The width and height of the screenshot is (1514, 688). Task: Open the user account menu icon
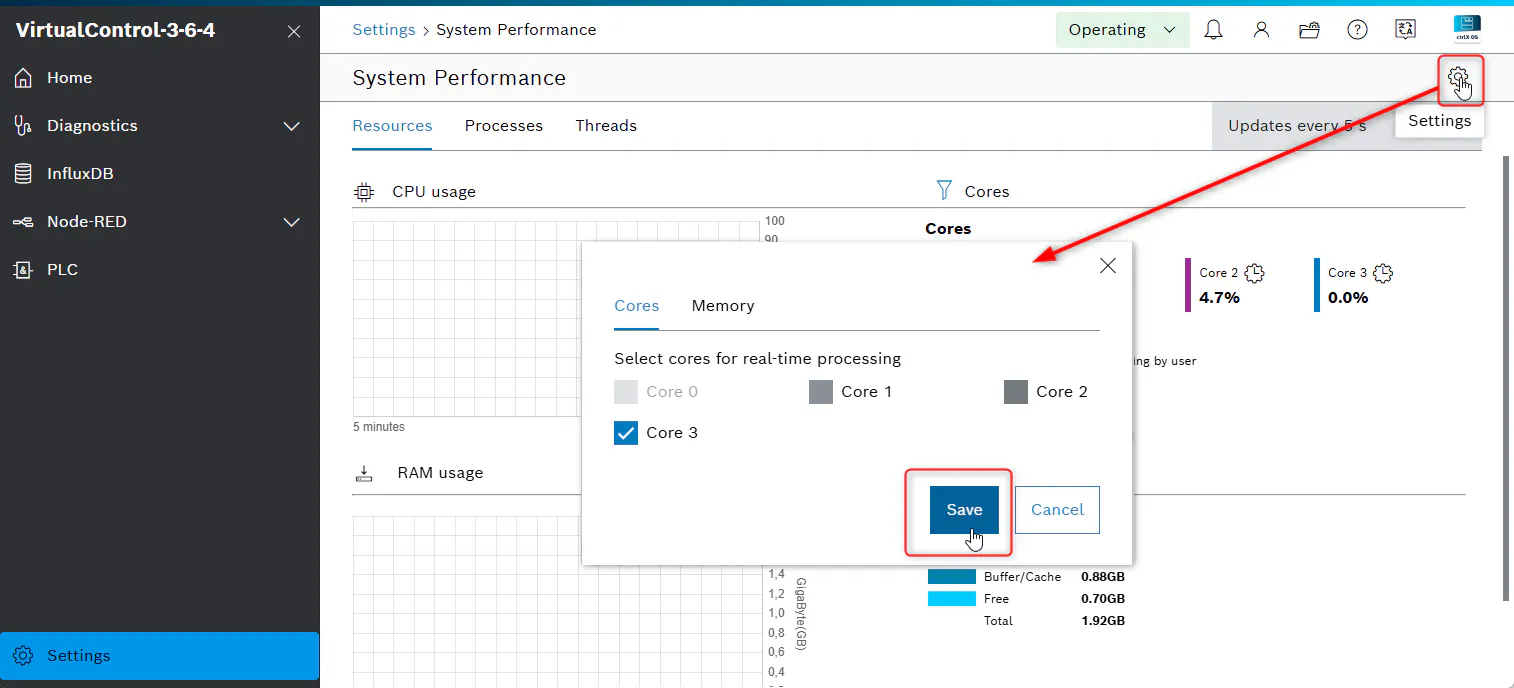pyautogui.click(x=1261, y=30)
